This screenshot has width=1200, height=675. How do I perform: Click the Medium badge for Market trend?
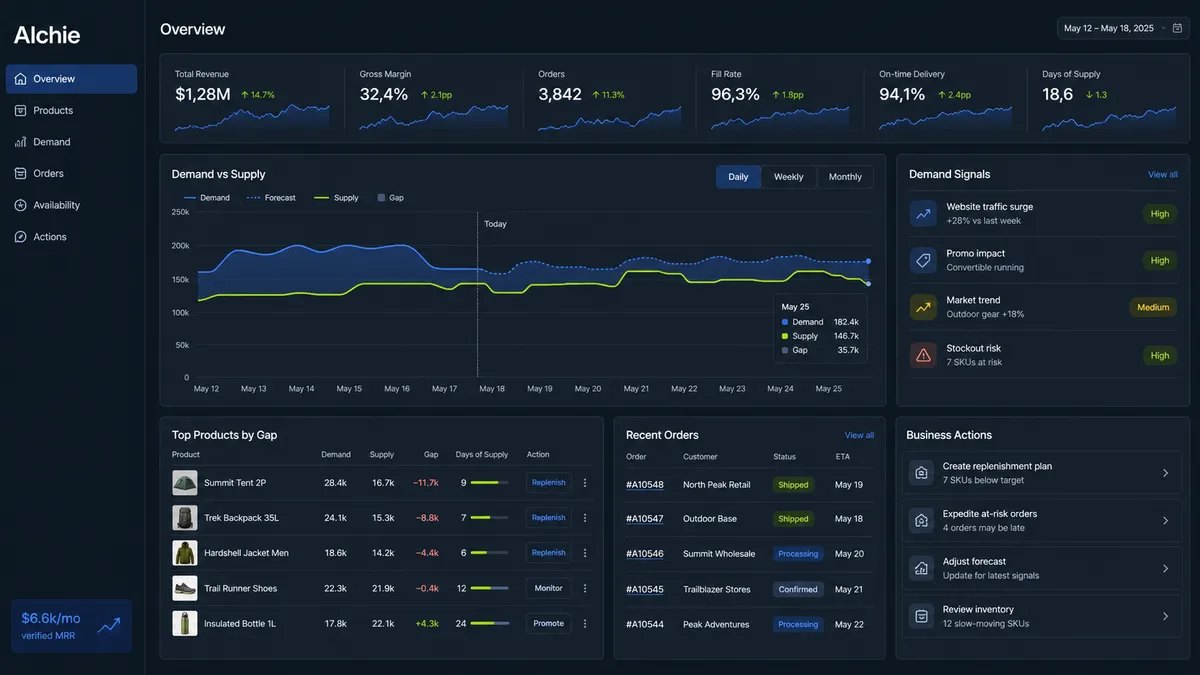tap(1153, 307)
